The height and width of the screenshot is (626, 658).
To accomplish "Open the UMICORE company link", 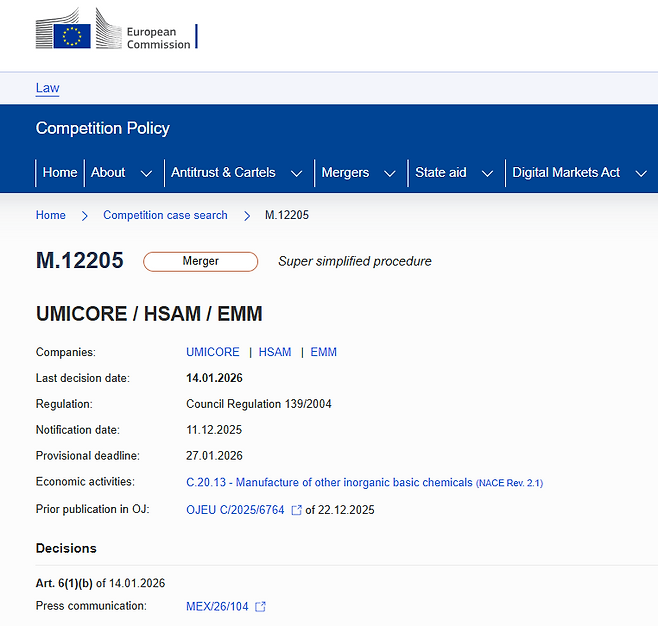I will point(213,352).
